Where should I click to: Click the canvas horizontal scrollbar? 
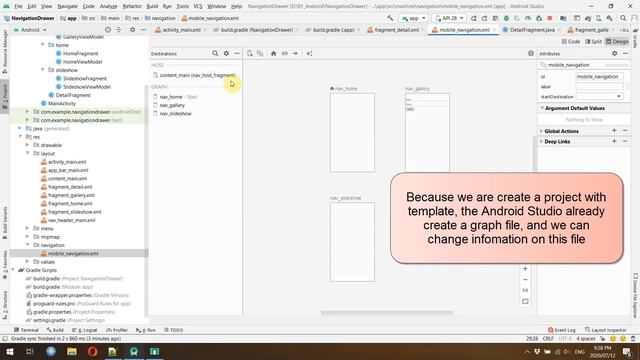[387, 313]
